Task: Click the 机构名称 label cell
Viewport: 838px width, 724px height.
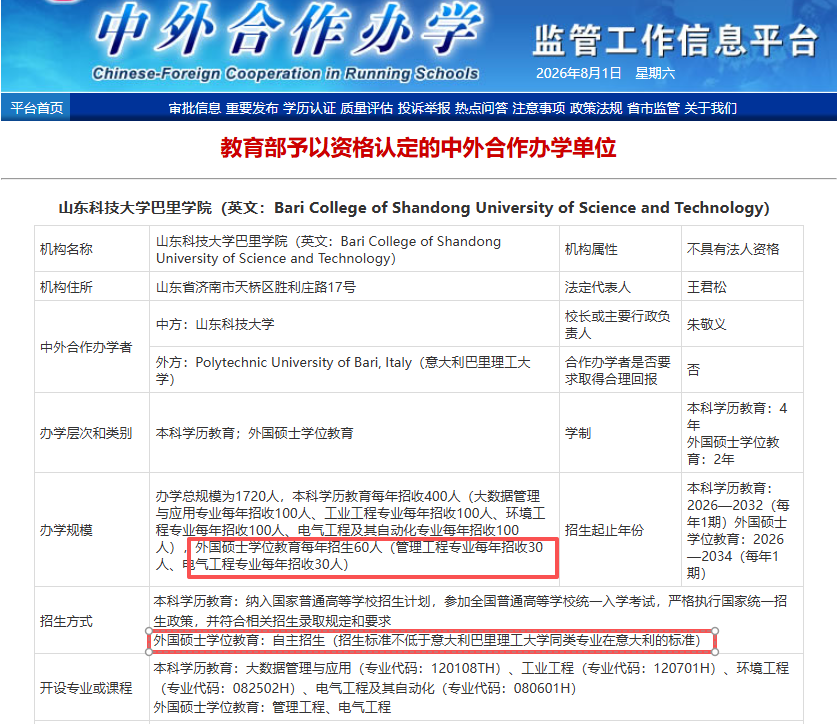Action: tap(92, 249)
